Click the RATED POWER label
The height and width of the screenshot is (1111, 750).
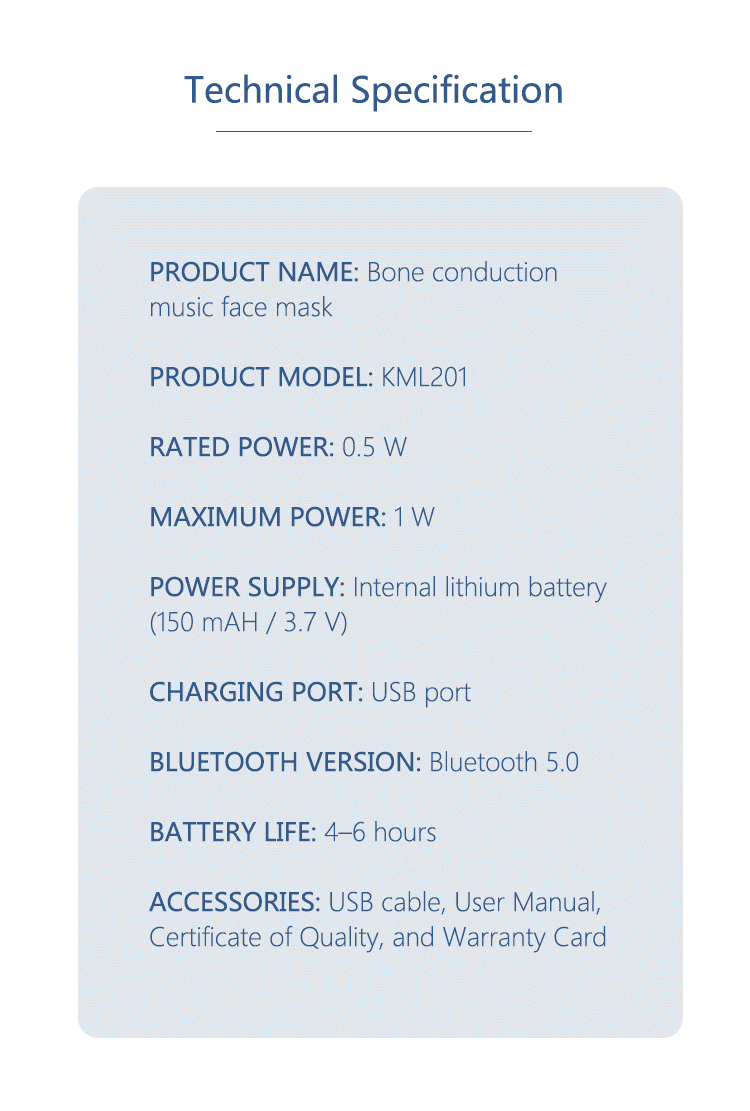242,447
